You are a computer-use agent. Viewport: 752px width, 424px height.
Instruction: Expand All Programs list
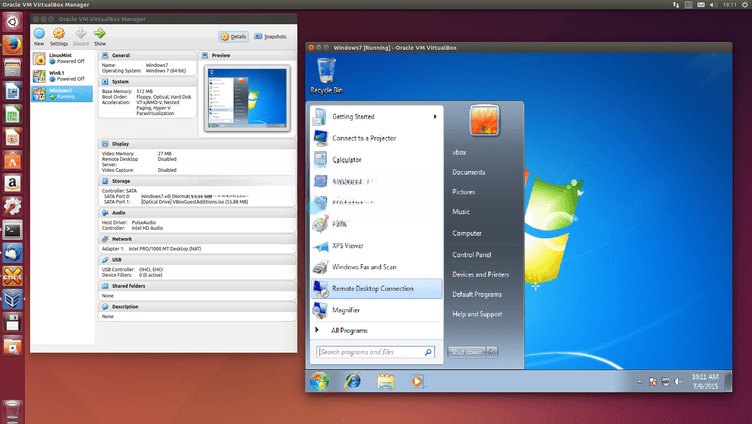[x=376, y=330]
